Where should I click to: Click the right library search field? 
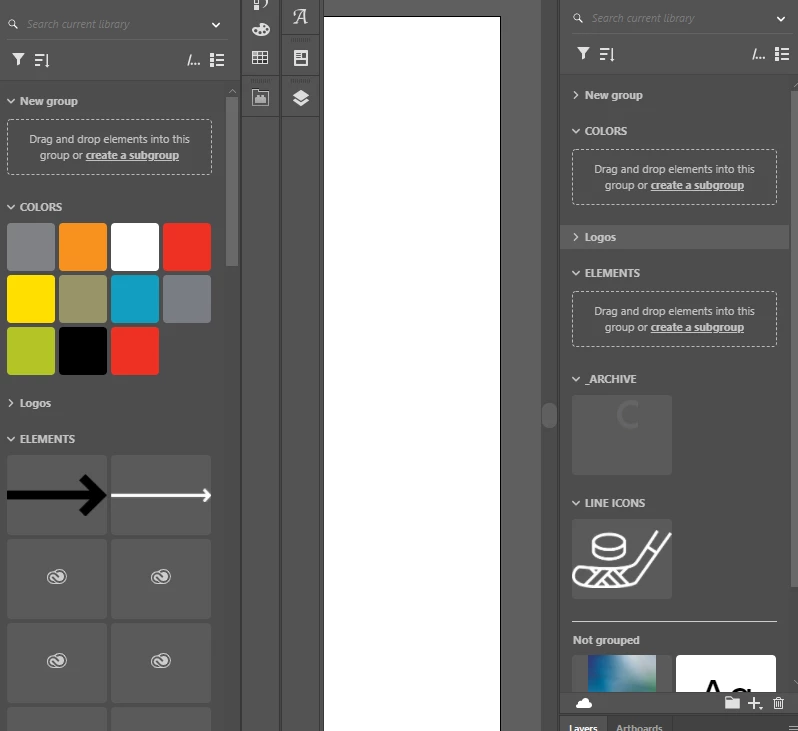pos(680,18)
